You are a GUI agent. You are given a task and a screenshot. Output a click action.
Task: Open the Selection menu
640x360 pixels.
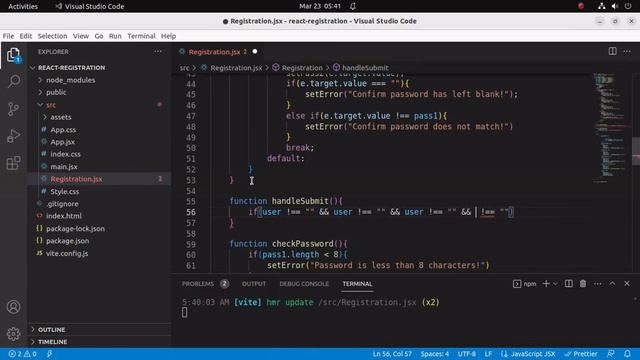52,36
